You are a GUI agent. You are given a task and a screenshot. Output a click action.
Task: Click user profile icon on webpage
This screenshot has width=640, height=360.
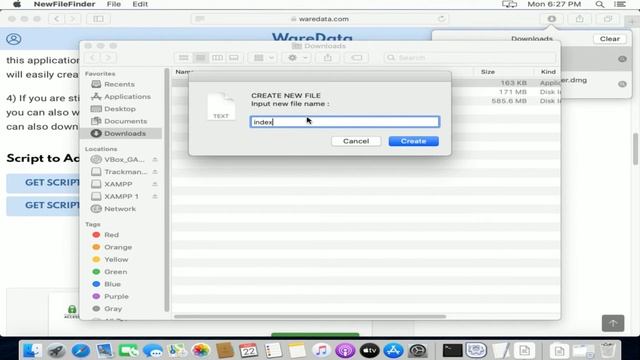click(14, 39)
